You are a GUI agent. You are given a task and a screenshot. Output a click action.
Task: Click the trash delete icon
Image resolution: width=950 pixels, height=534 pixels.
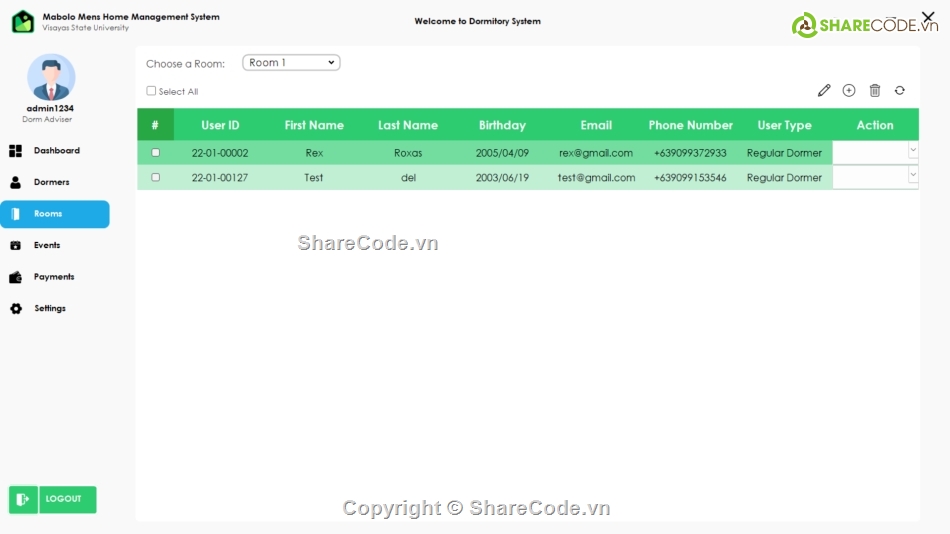click(x=875, y=90)
